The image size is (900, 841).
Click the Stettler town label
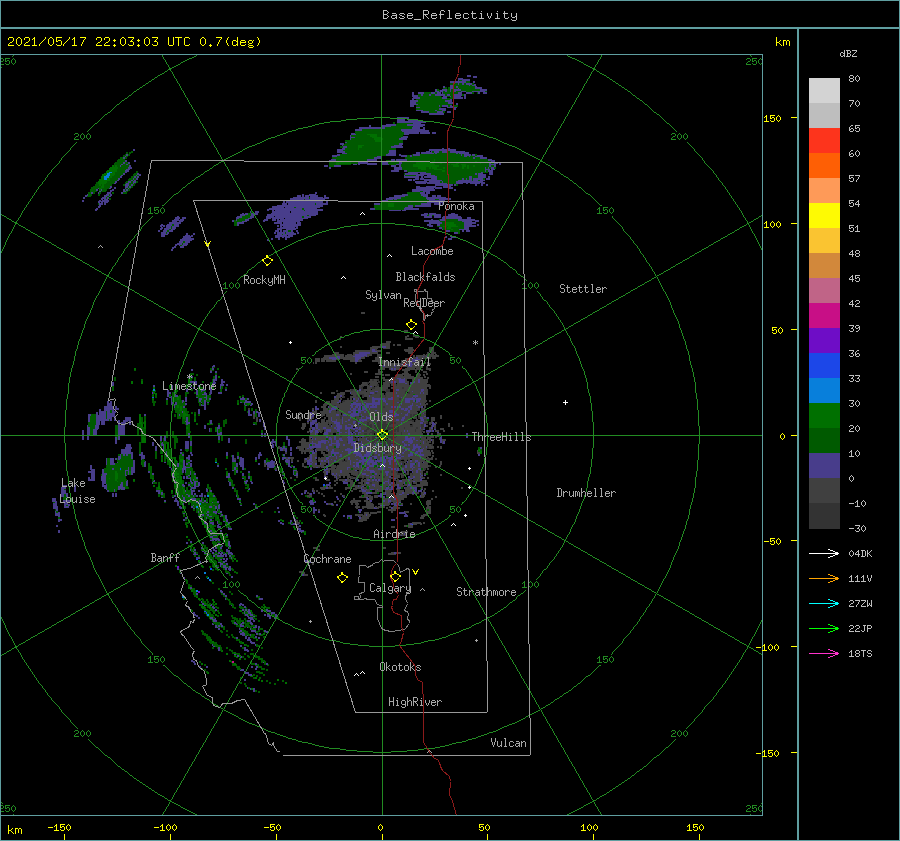click(x=583, y=289)
